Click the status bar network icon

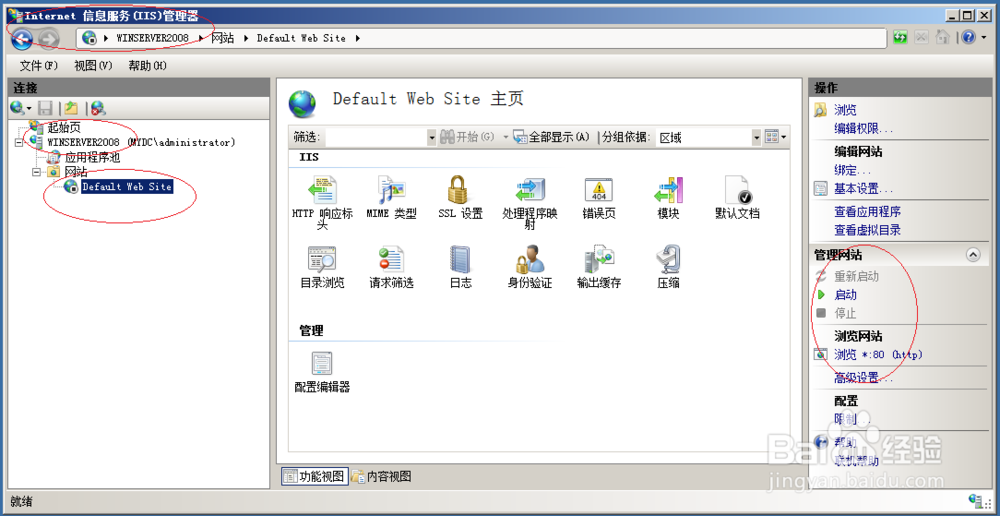976,501
